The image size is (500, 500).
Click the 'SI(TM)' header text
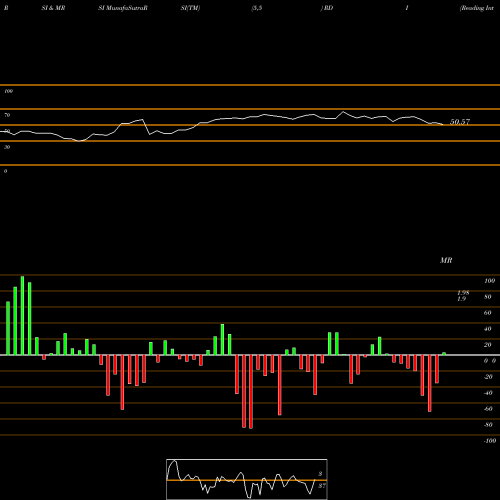point(190,8)
